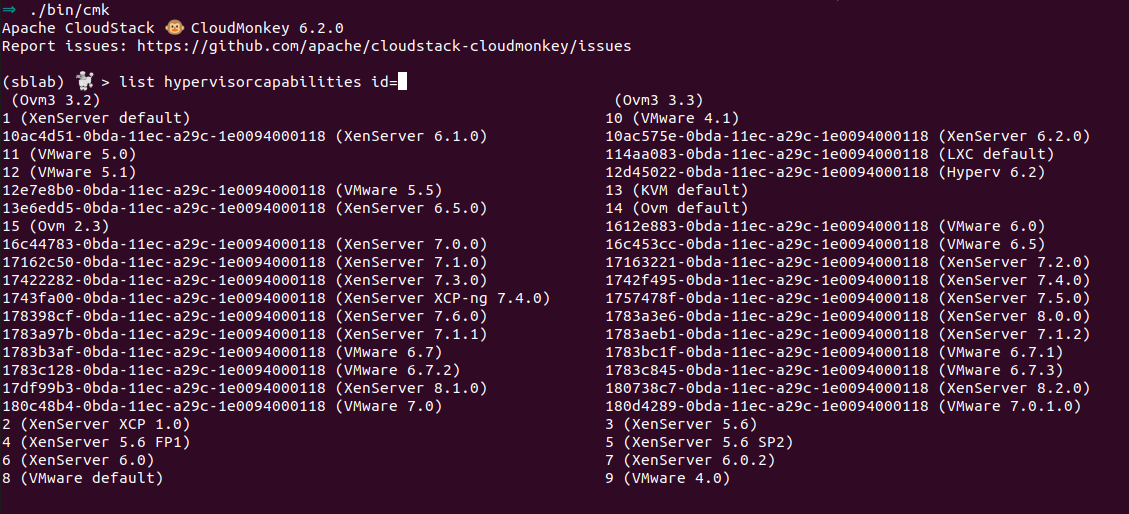Select 11 (VMware 5.0) entry
Image resolution: width=1129 pixels, height=514 pixels.
pyautogui.click(x=69, y=154)
